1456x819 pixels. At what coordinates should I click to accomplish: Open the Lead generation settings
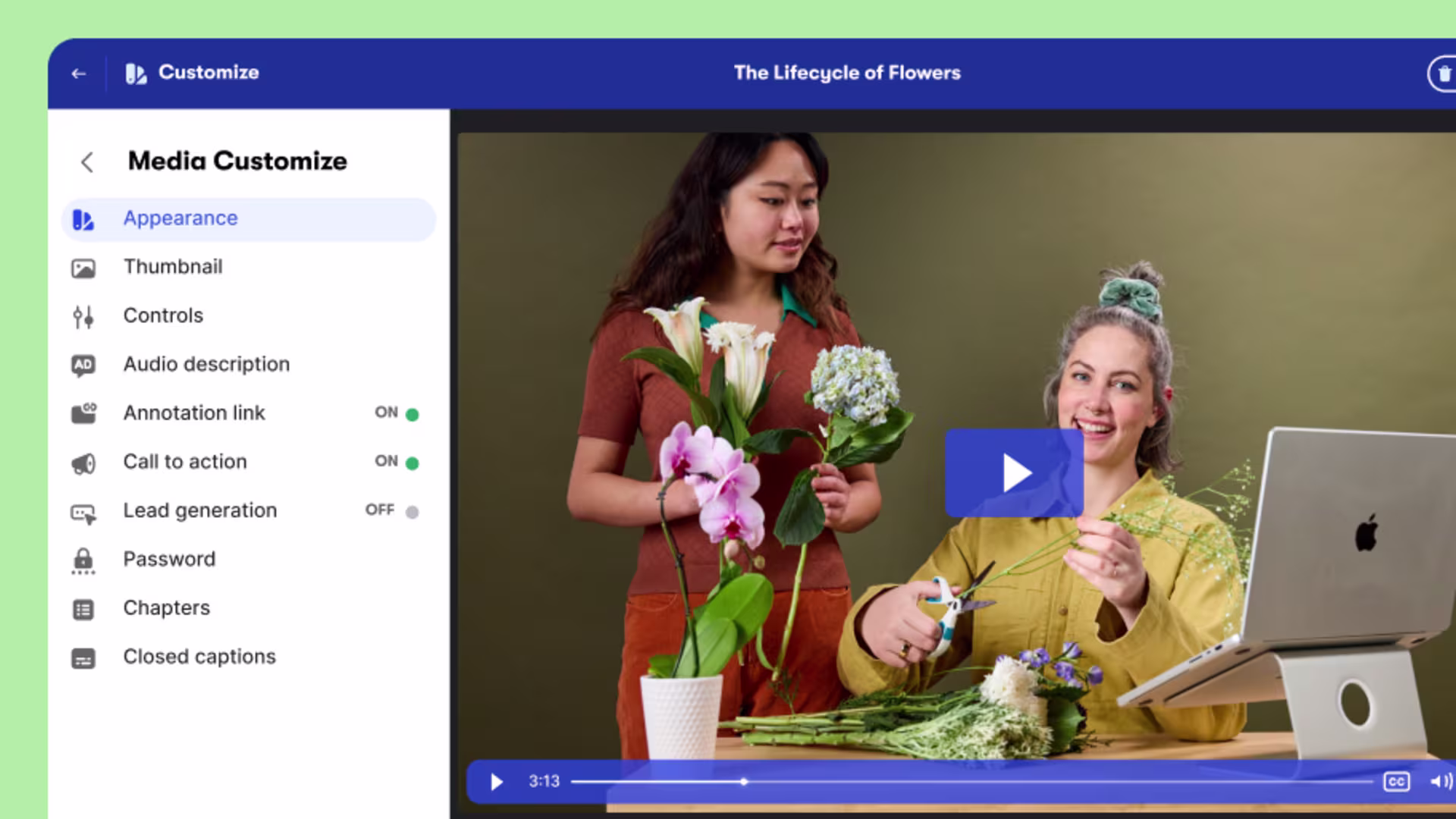pyautogui.click(x=200, y=510)
